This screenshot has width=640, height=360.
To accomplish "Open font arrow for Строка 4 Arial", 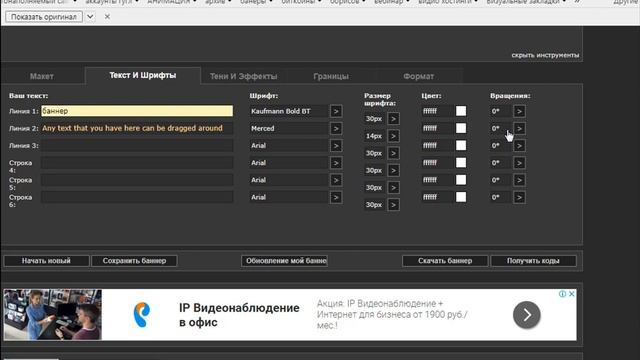I will [336, 163].
